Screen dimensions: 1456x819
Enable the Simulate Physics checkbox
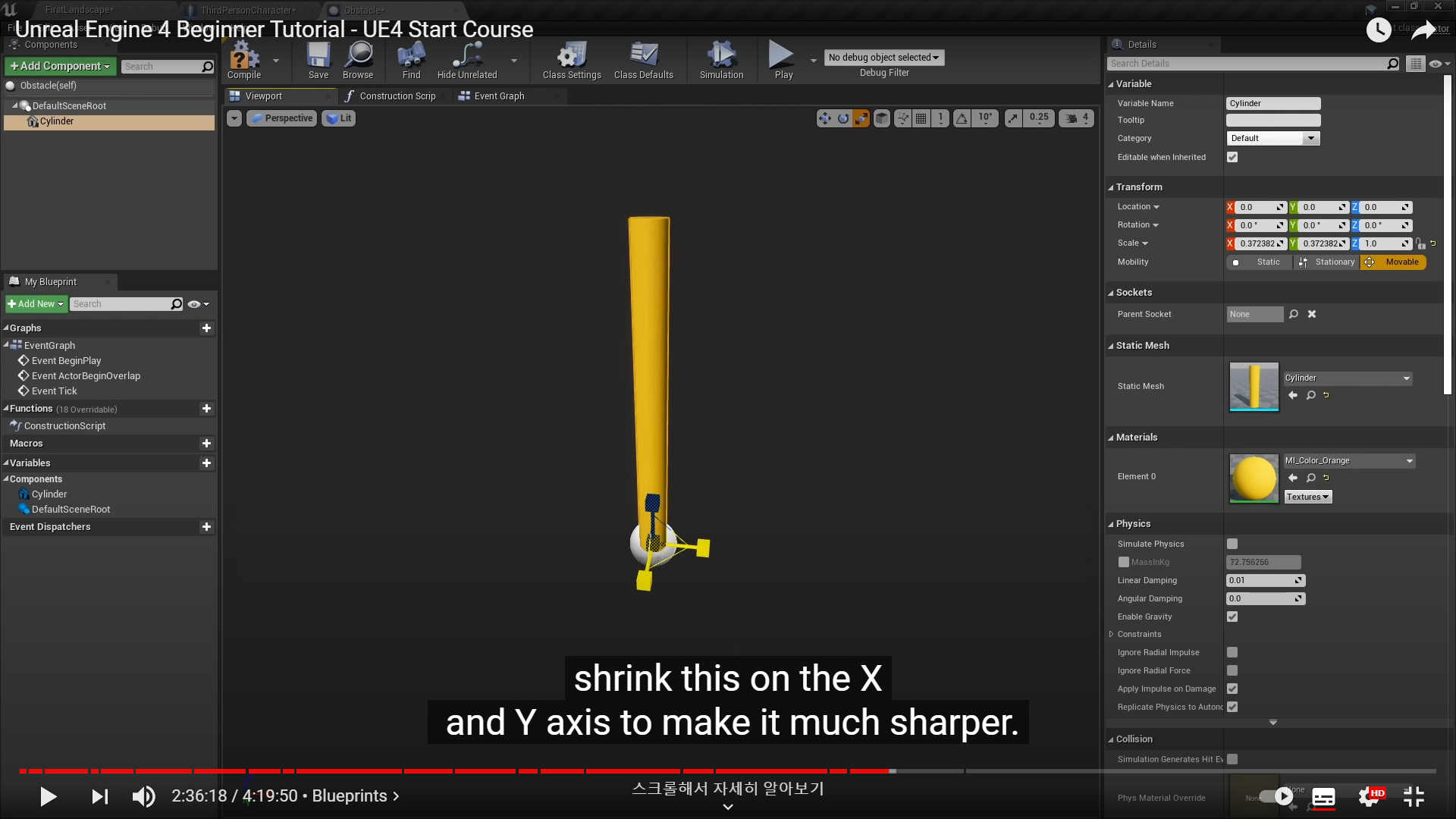pyautogui.click(x=1232, y=544)
